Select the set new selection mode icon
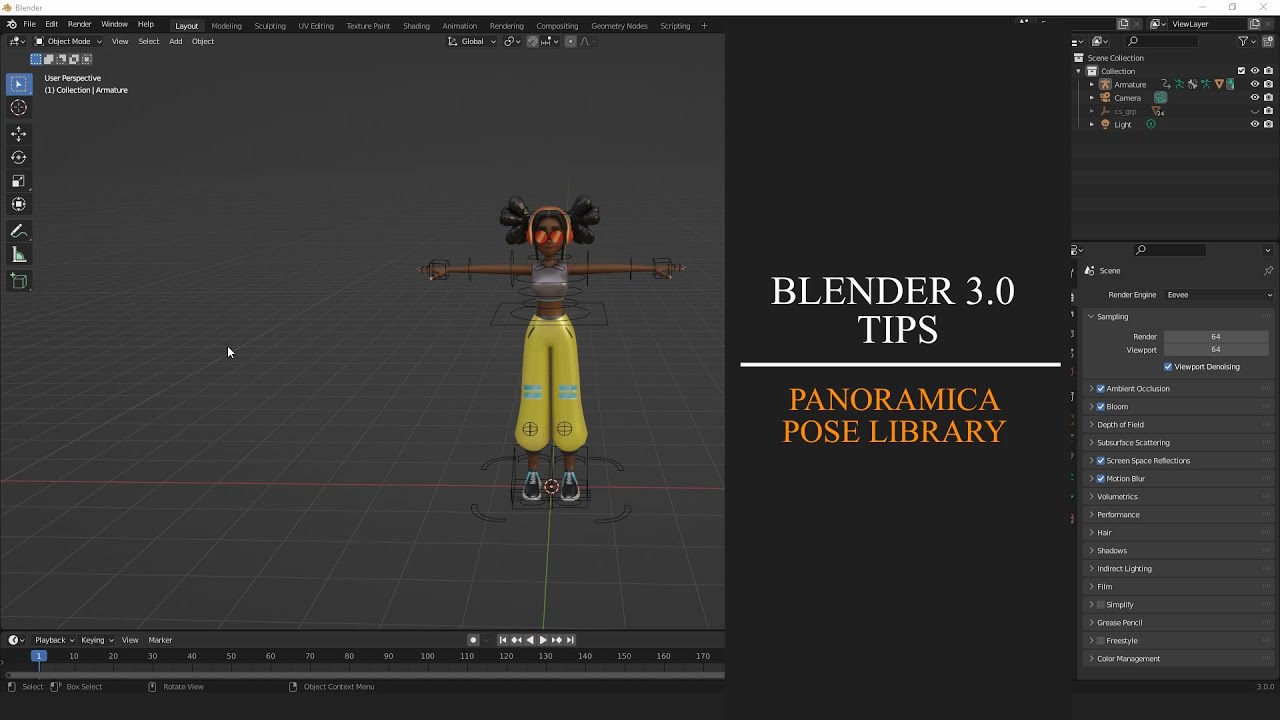 click(x=36, y=59)
